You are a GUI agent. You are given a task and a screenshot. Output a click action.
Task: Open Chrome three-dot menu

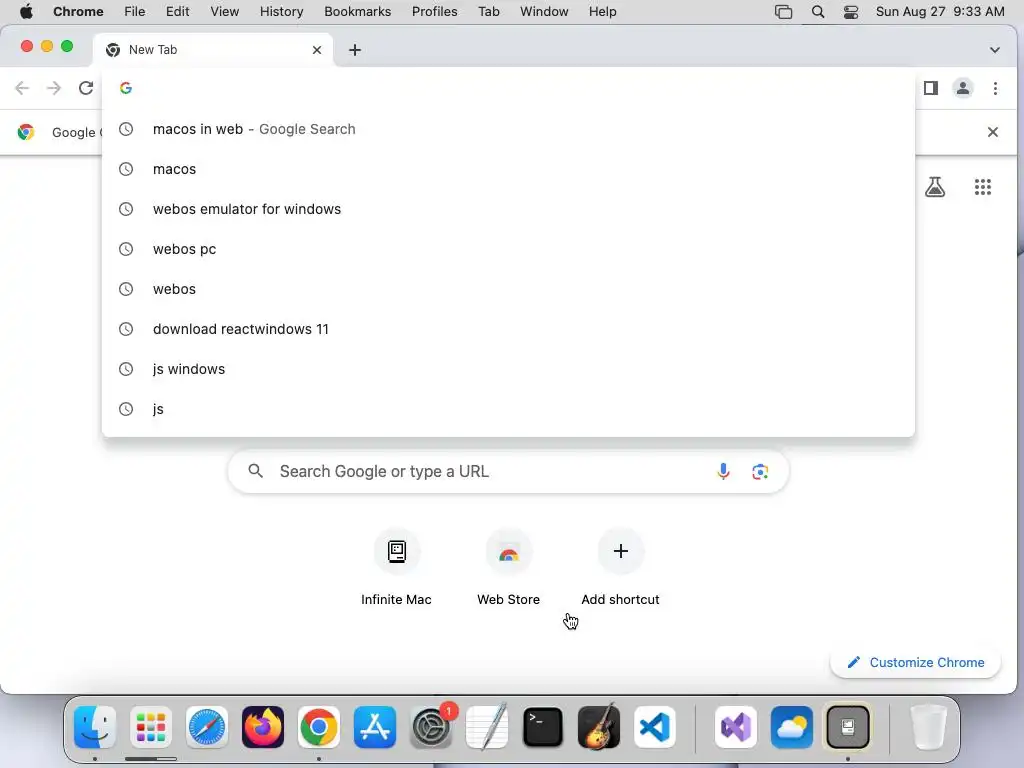995,88
